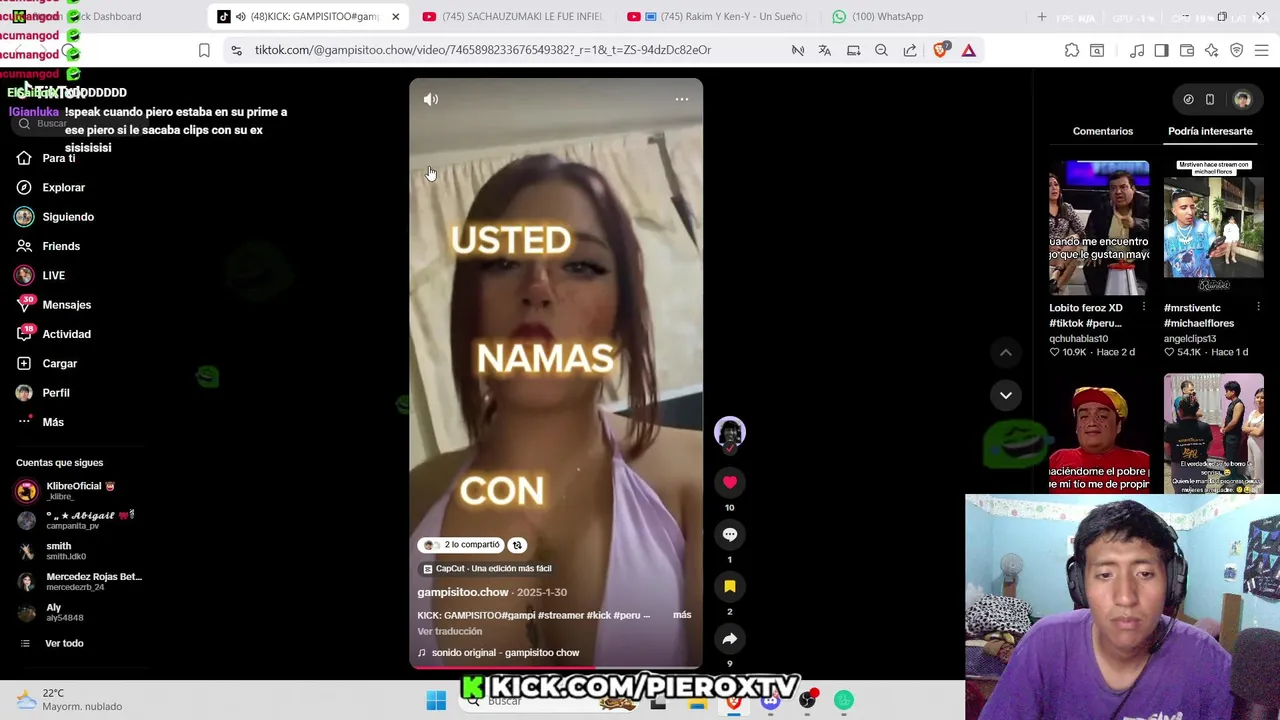This screenshot has height=720, width=1280.
Task: Open the video's three-dot options menu
Action: pyautogui.click(x=682, y=99)
